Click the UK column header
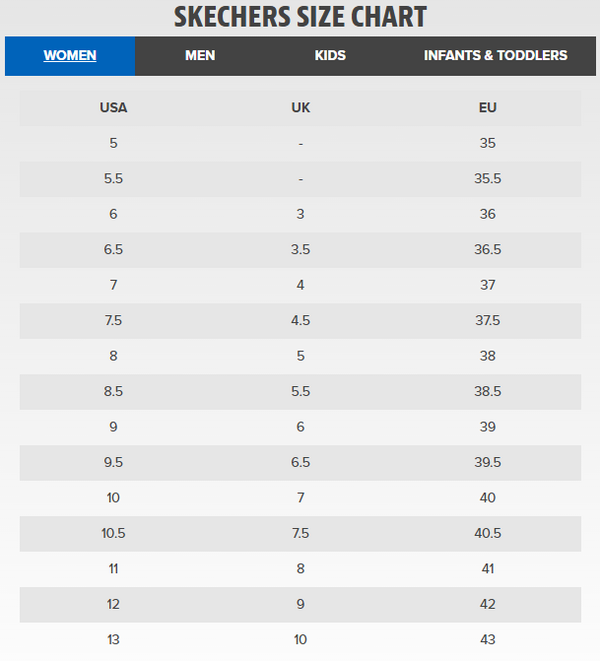This screenshot has height=661, width=600. point(300,108)
